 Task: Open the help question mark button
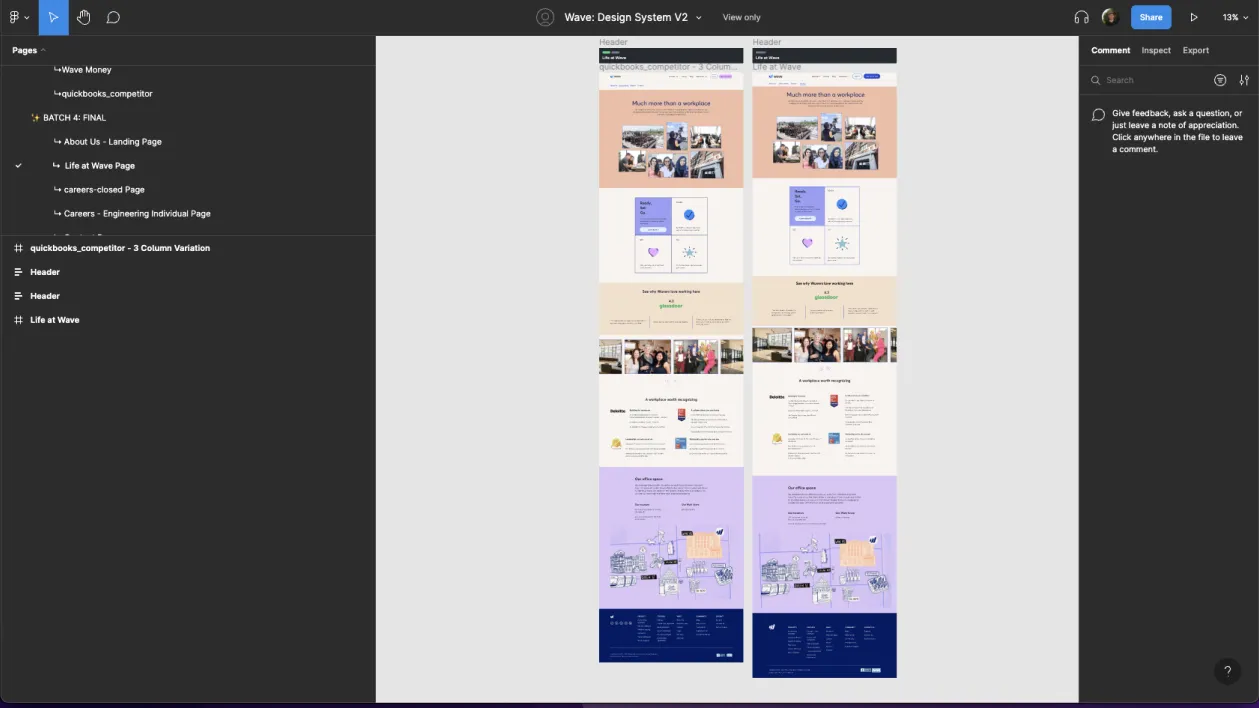pos(1227,671)
